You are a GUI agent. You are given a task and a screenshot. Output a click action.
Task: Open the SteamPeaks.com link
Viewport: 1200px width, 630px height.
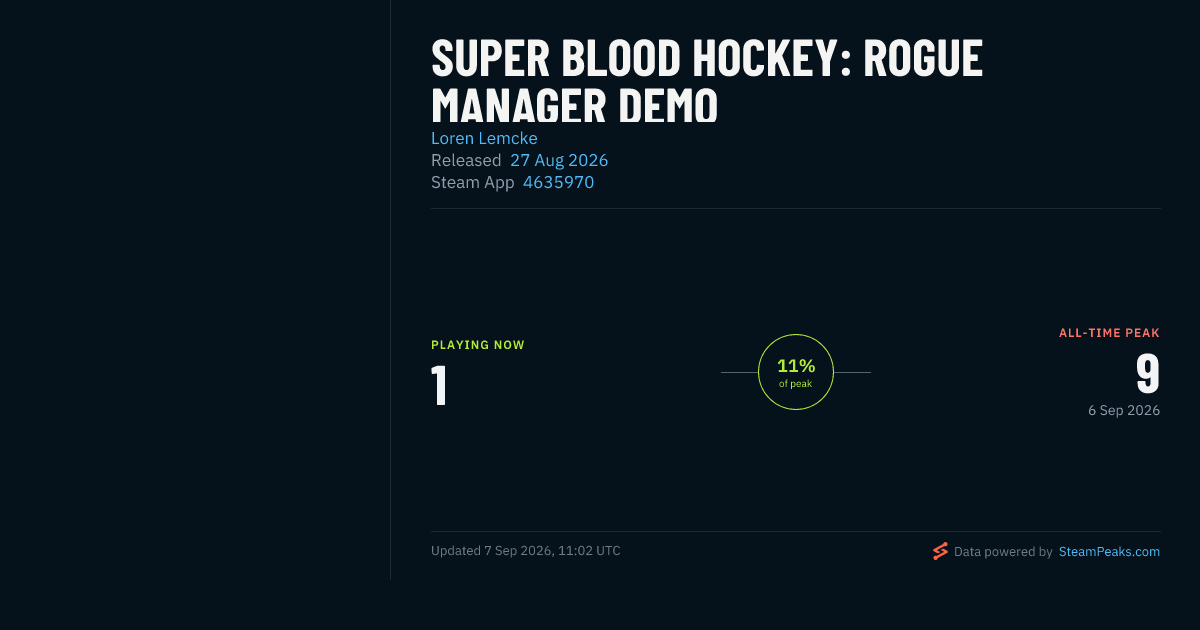click(1109, 552)
